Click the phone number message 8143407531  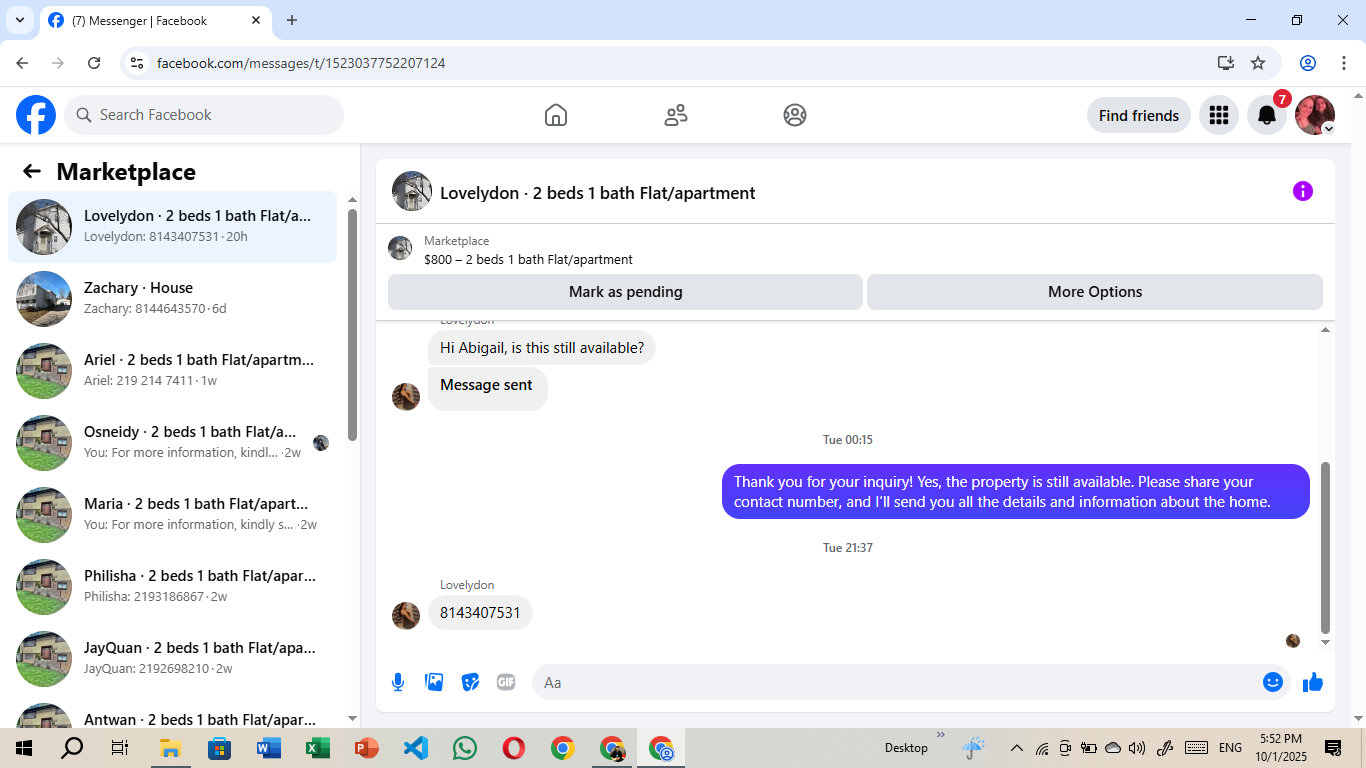pyautogui.click(x=480, y=613)
